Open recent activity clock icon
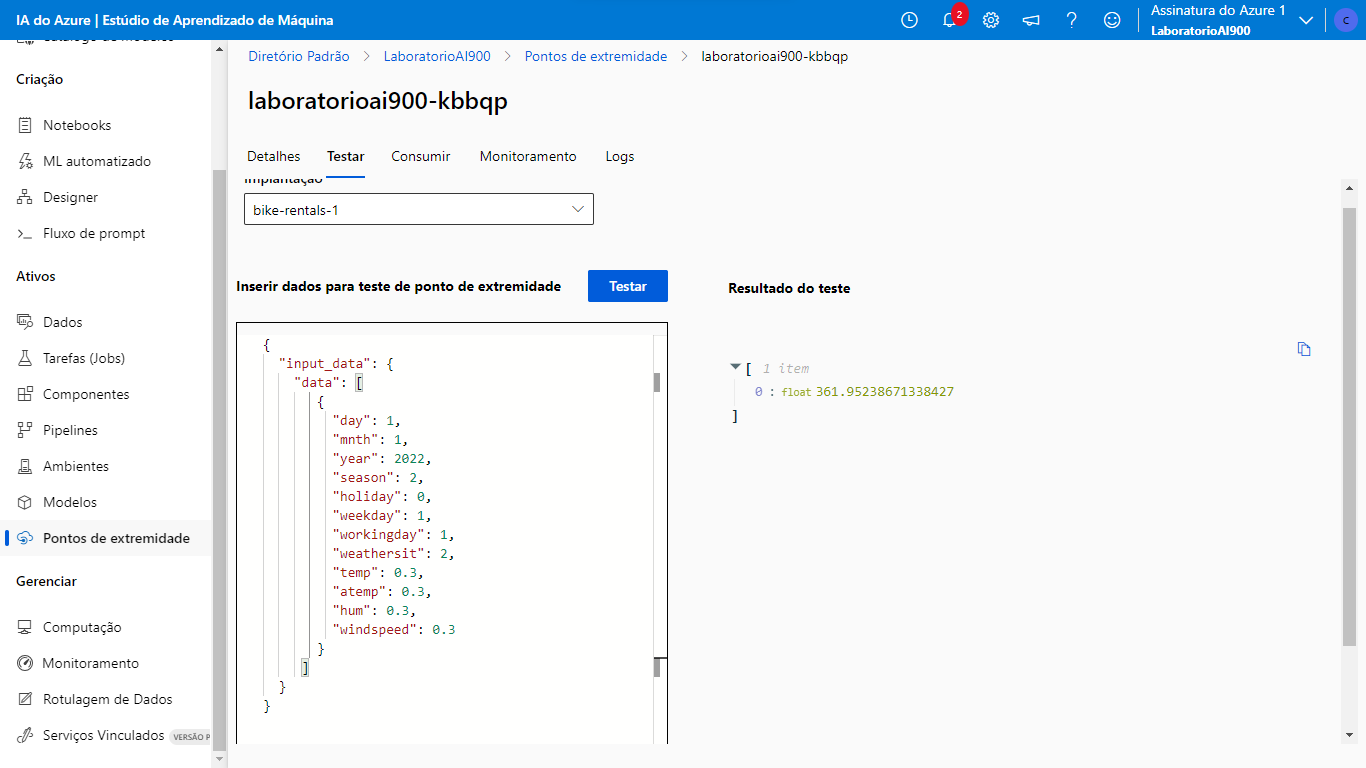Screen dimensions: 1366x768 (909, 20)
